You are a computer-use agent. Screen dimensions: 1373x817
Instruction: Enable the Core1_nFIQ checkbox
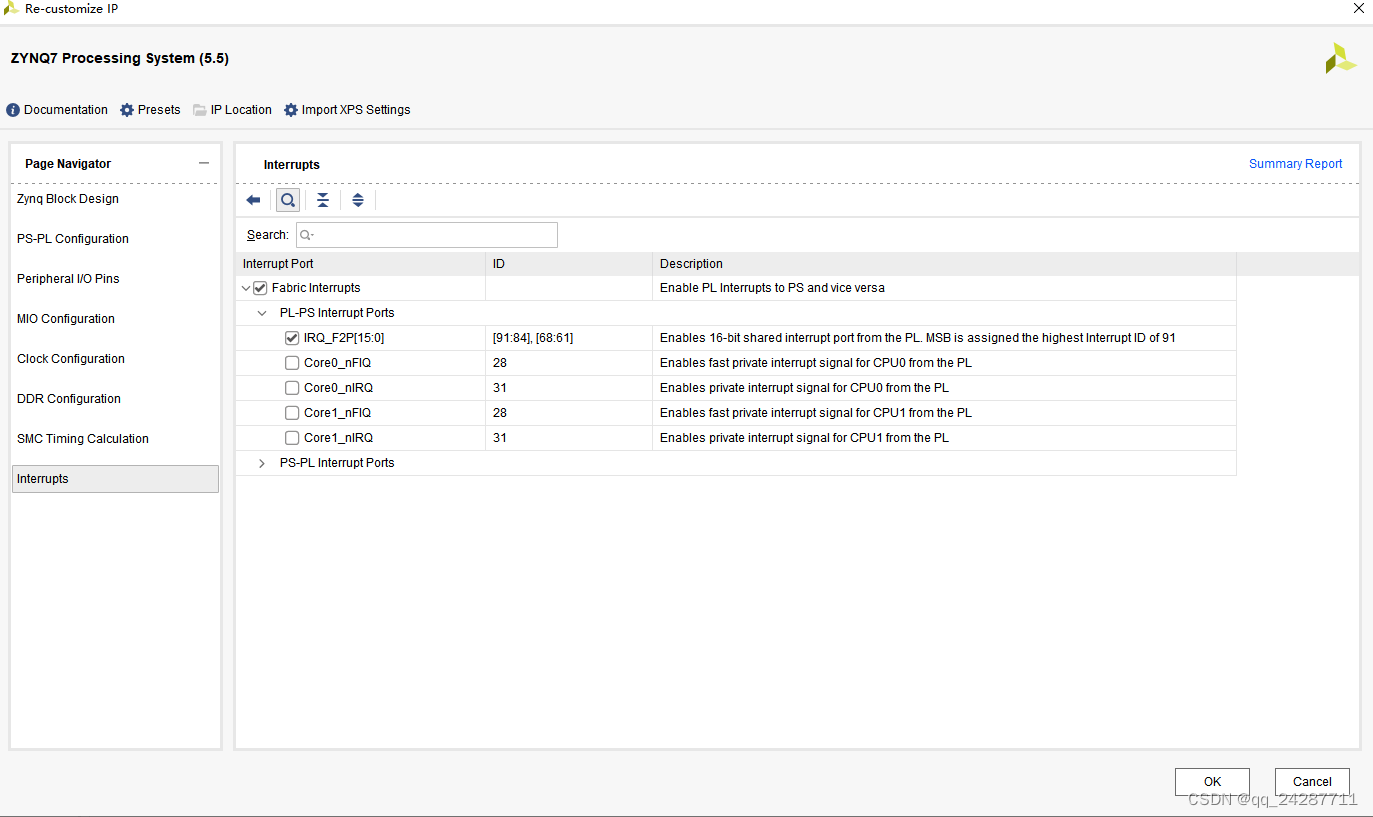pyautogui.click(x=292, y=413)
